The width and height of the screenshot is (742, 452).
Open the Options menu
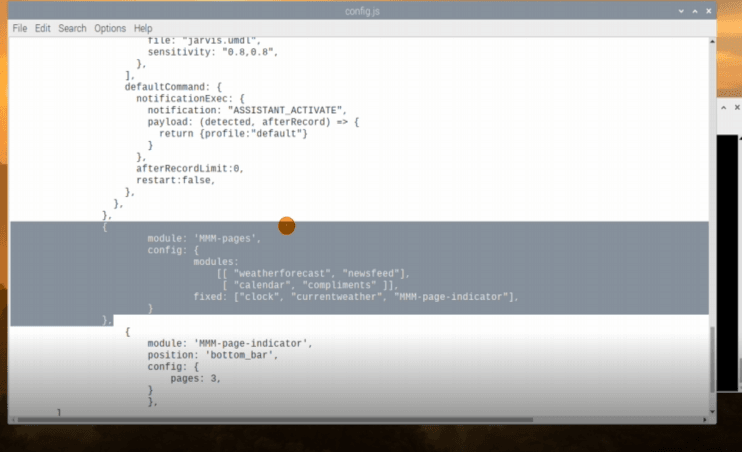pos(110,28)
